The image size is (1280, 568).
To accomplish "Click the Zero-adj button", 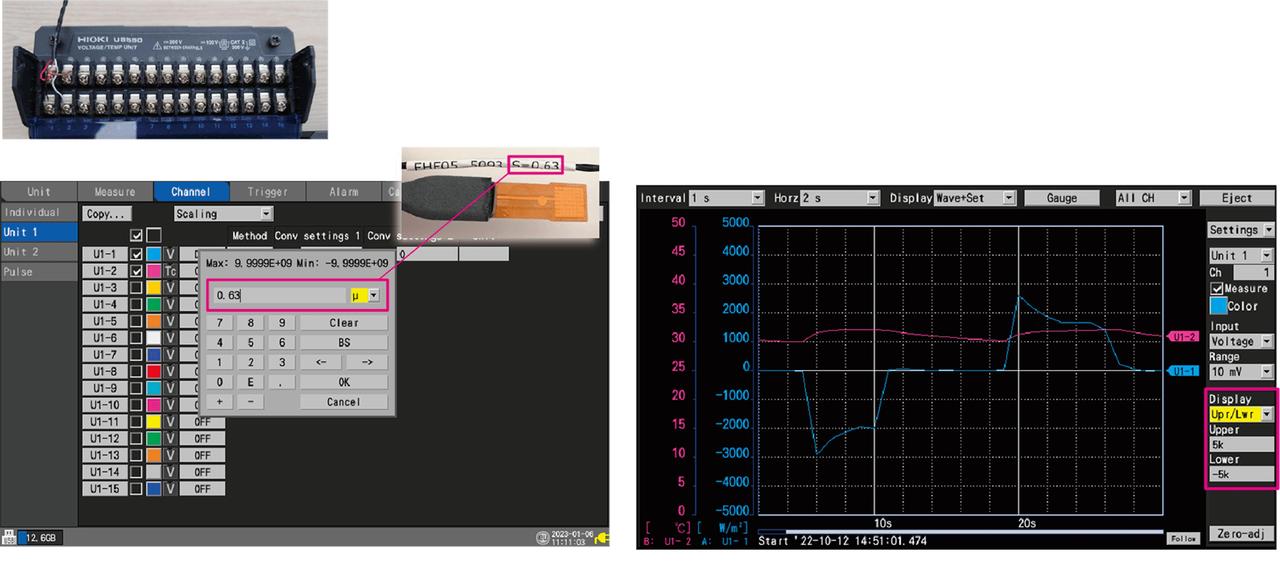I will click(1242, 534).
